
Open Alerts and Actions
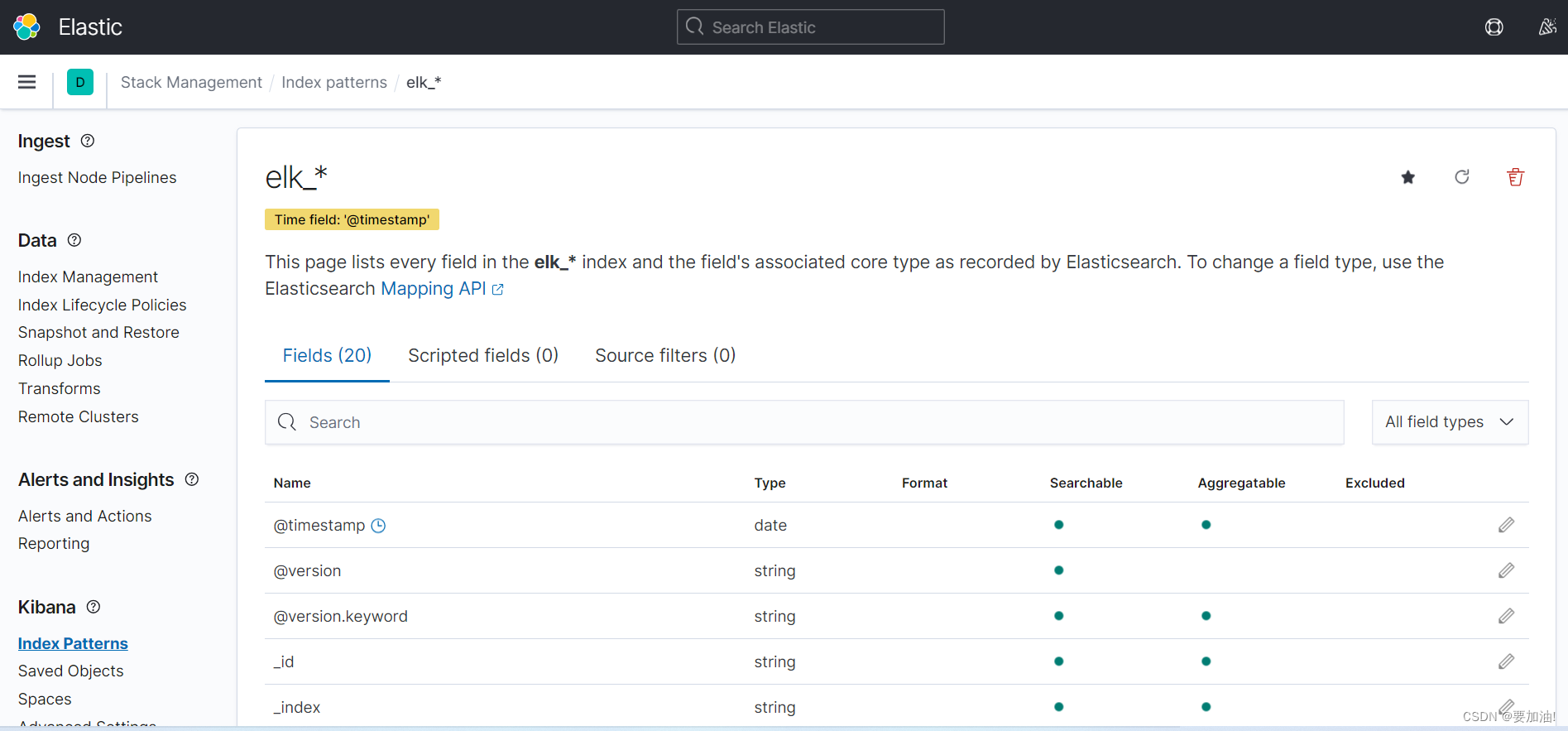pos(85,516)
